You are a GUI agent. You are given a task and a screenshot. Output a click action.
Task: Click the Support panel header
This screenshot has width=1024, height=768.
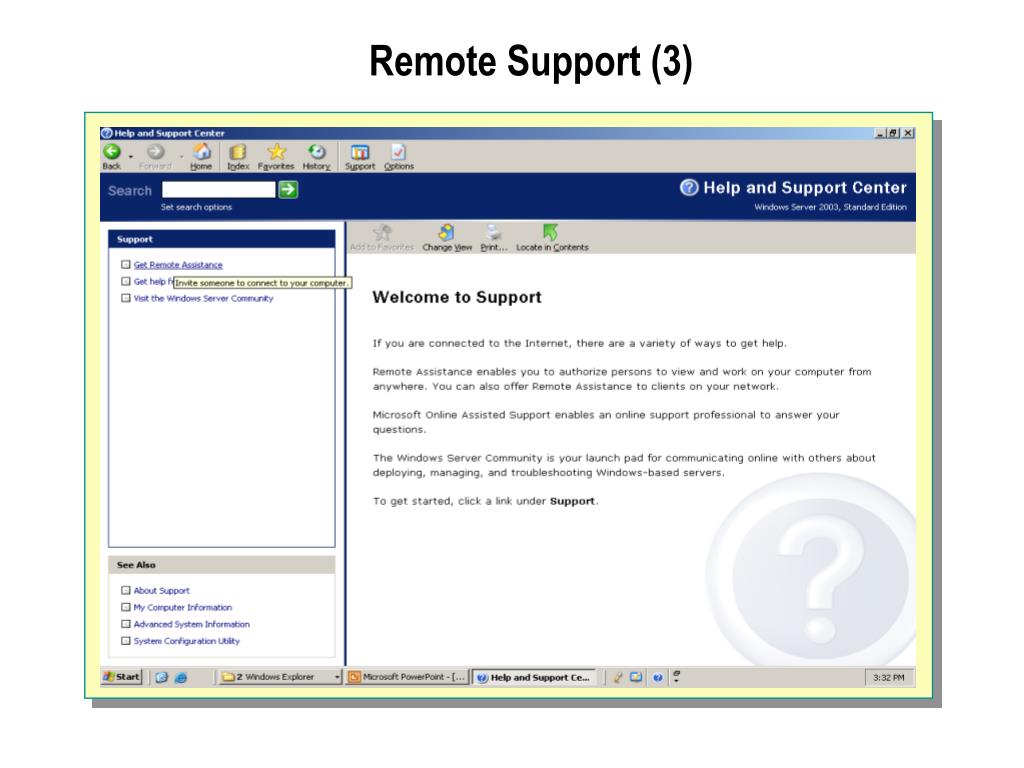point(221,240)
